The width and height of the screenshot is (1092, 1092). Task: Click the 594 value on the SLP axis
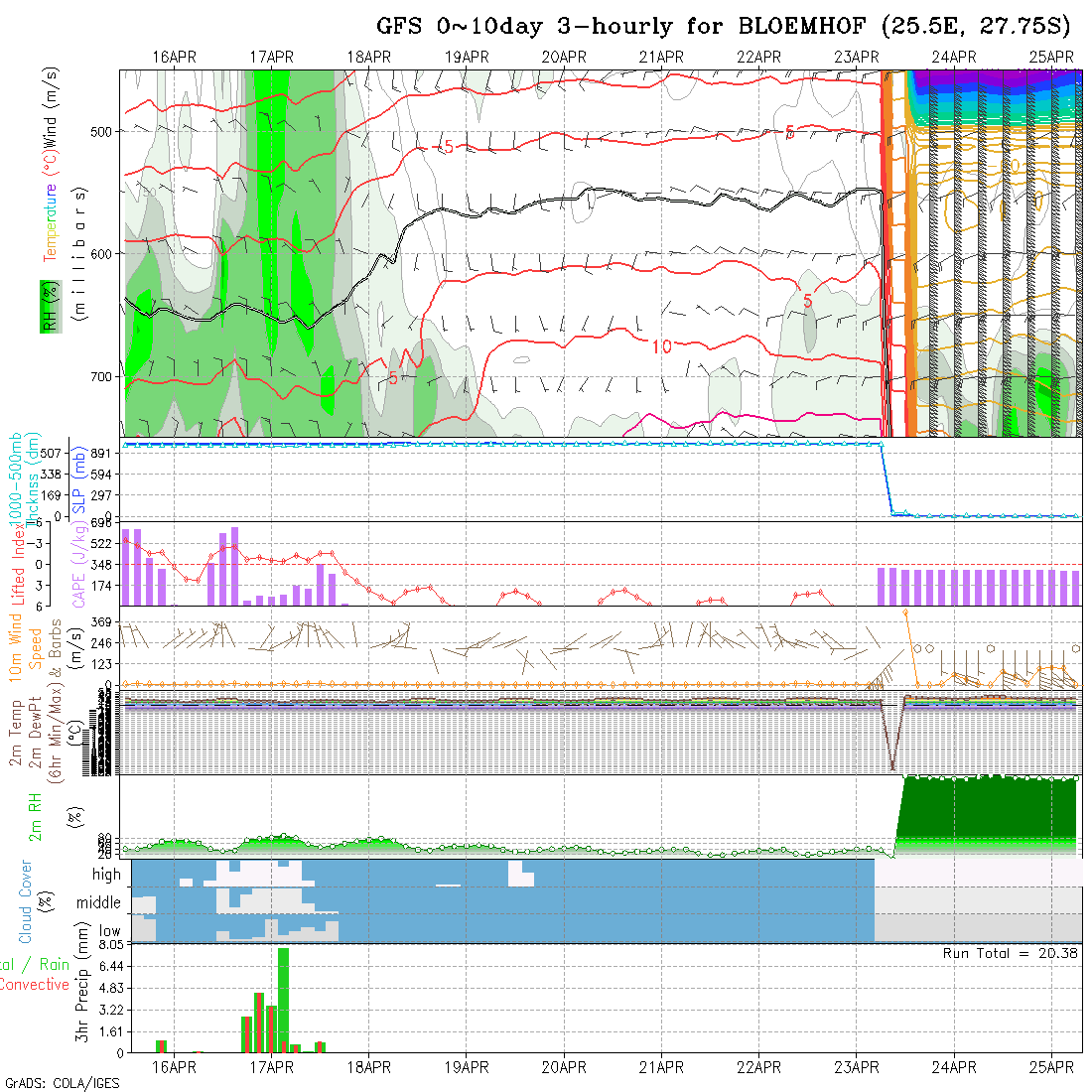[101, 475]
